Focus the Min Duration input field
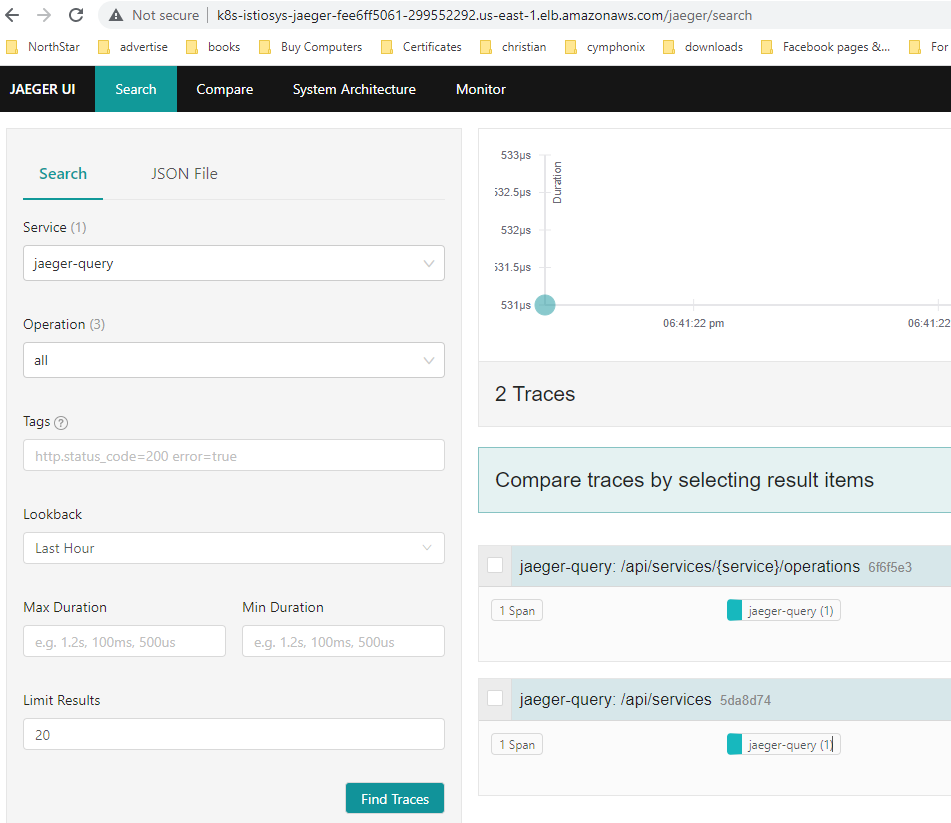 coord(343,642)
